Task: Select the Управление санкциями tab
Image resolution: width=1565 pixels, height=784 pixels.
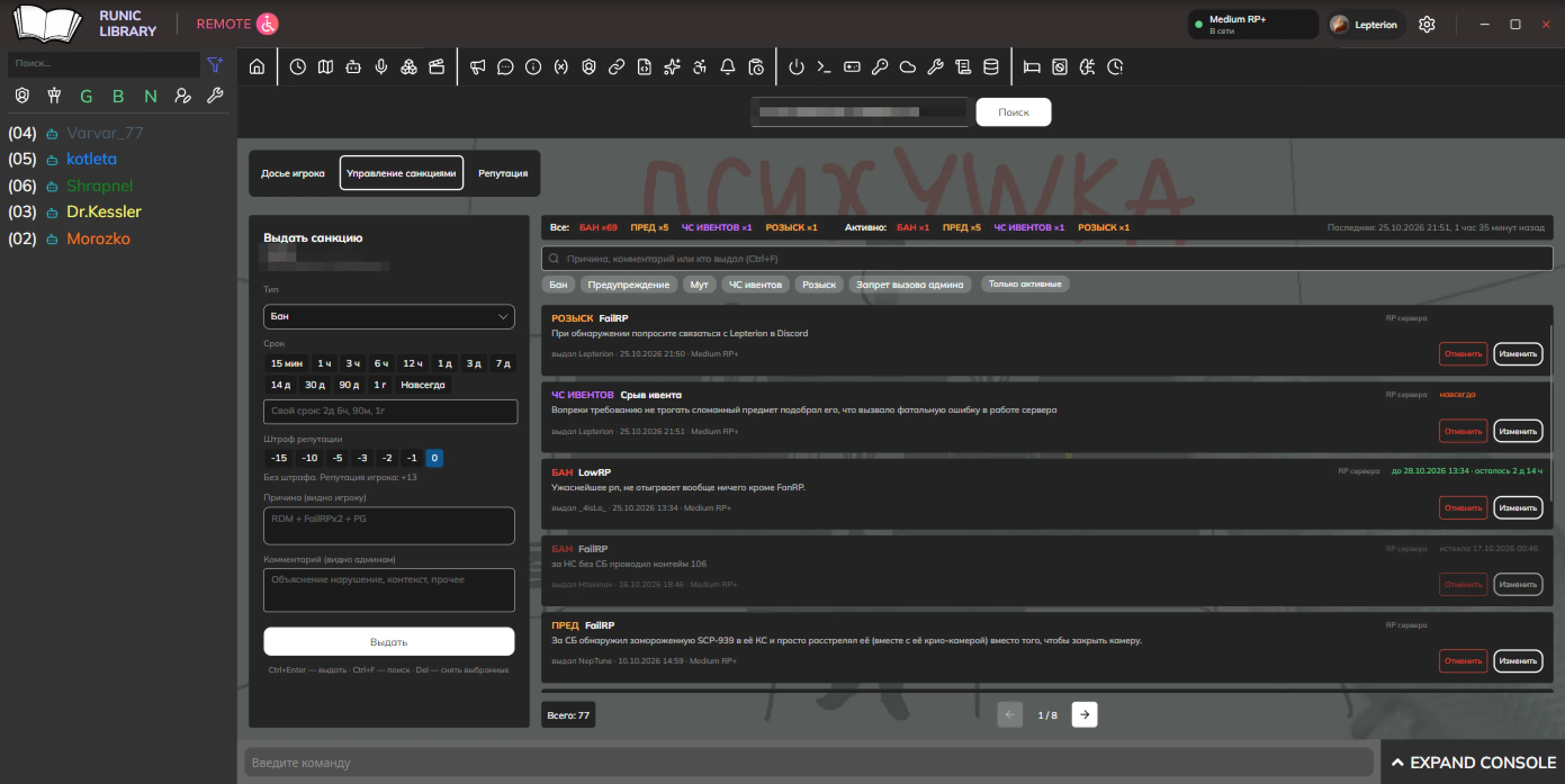Action: tap(401, 173)
